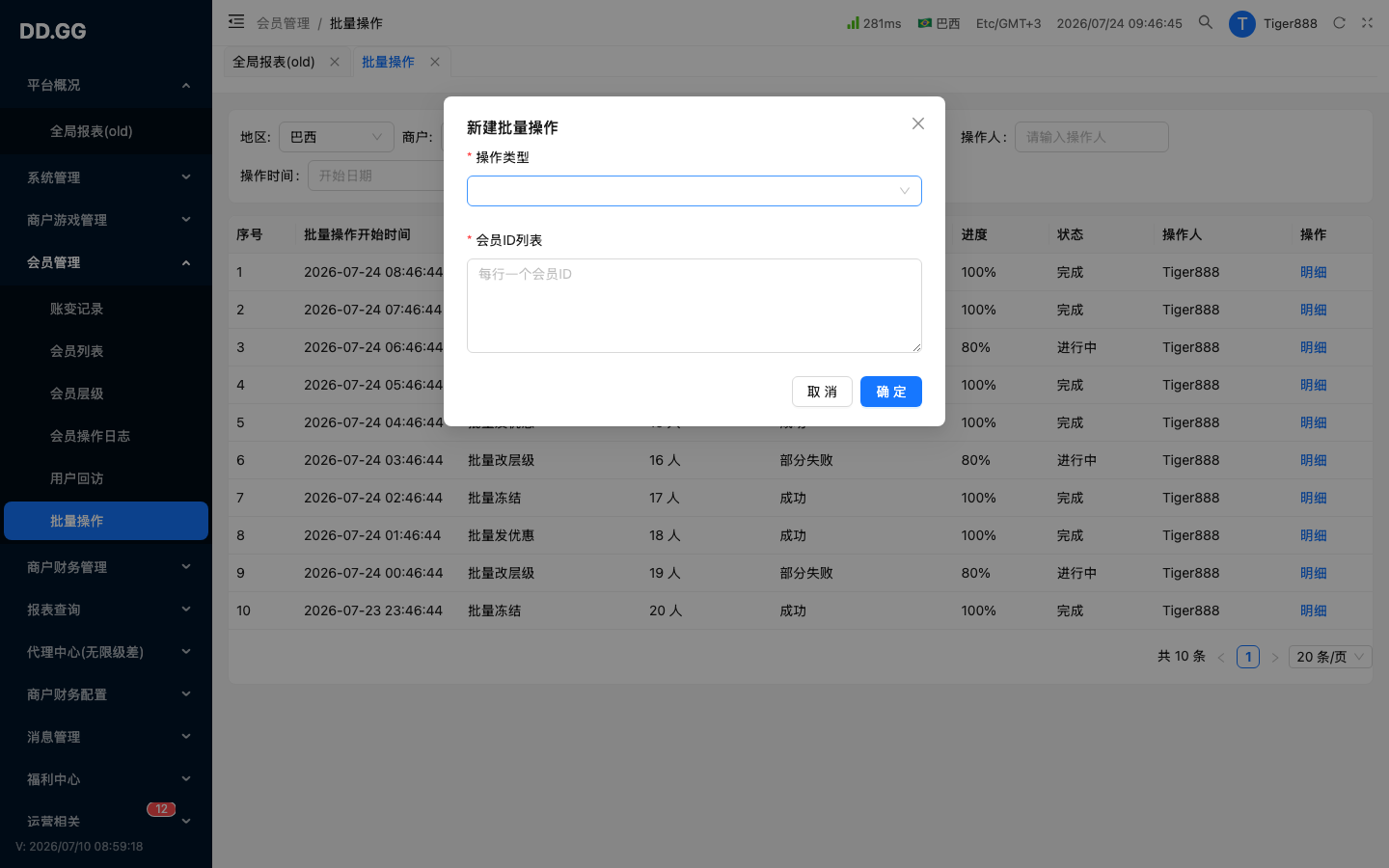The height and width of the screenshot is (868, 1389).
Task: Click the DD.GG logo
Action: pyautogui.click(x=53, y=31)
